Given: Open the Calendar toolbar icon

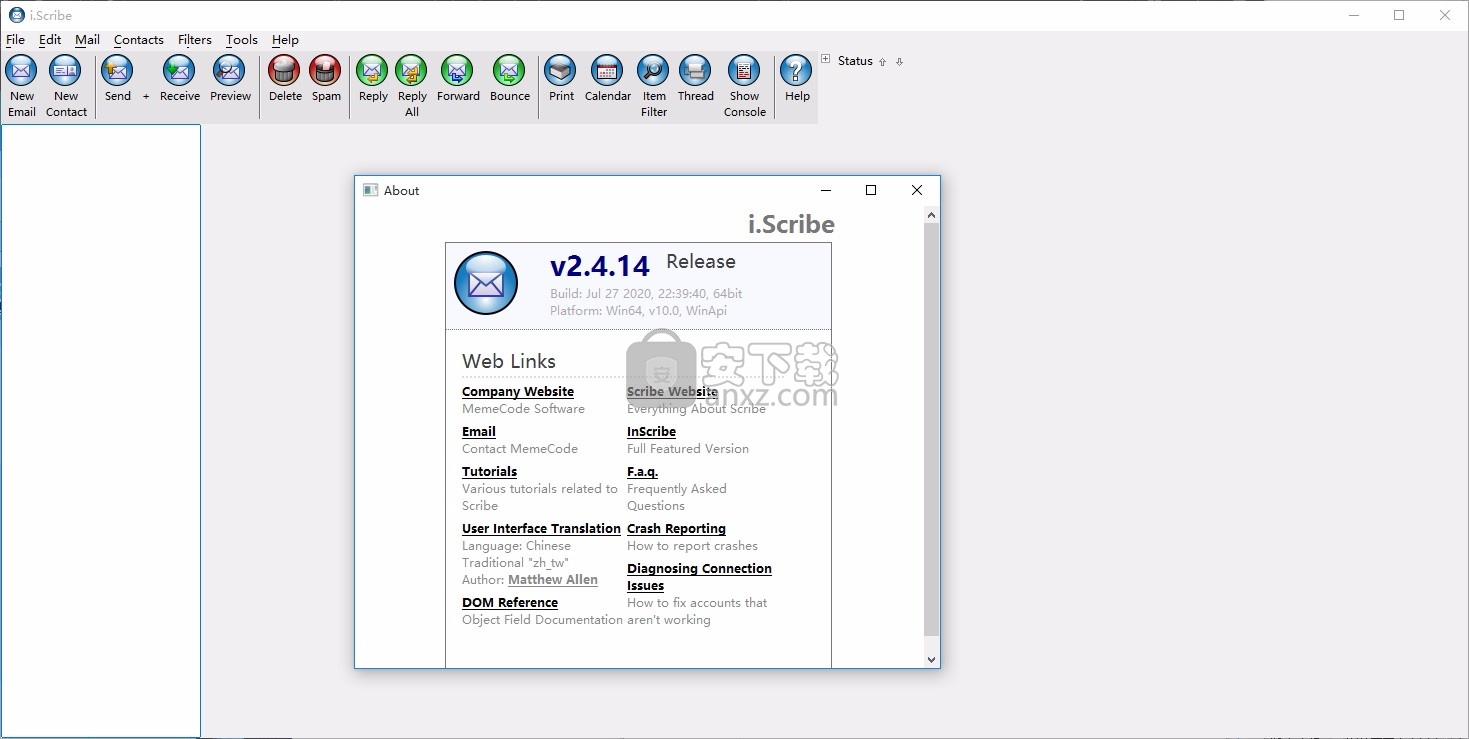Looking at the screenshot, I should point(608,71).
